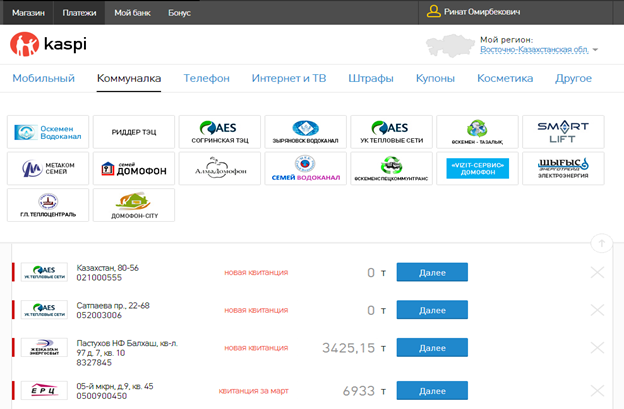The width and height of the screenshot is (624, 409).
Task: Click AES logo in Сатпаева пр. row
Action: (44, 310)
